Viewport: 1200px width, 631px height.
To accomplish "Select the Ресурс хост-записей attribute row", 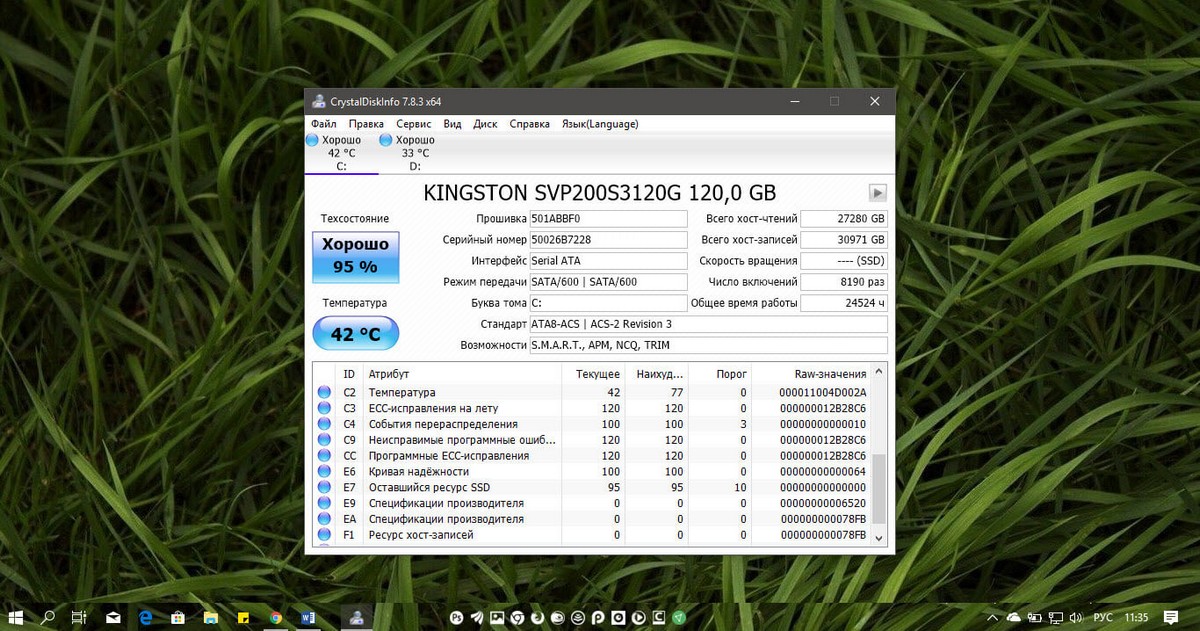I will click(x=592, y=535).
